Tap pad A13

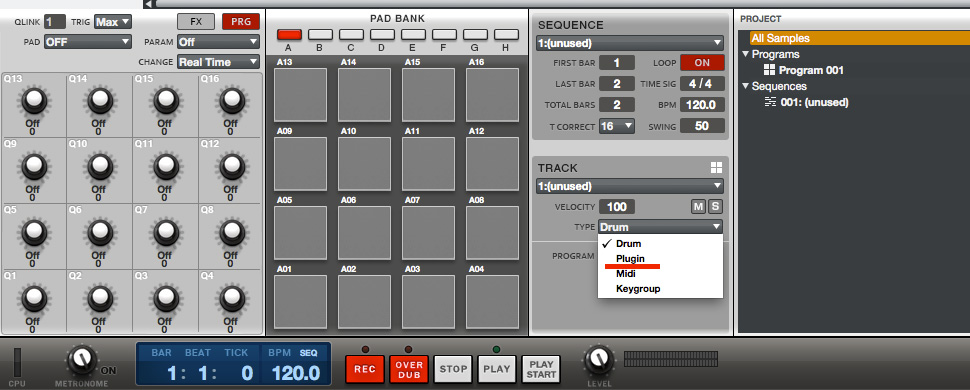(301, 95)
